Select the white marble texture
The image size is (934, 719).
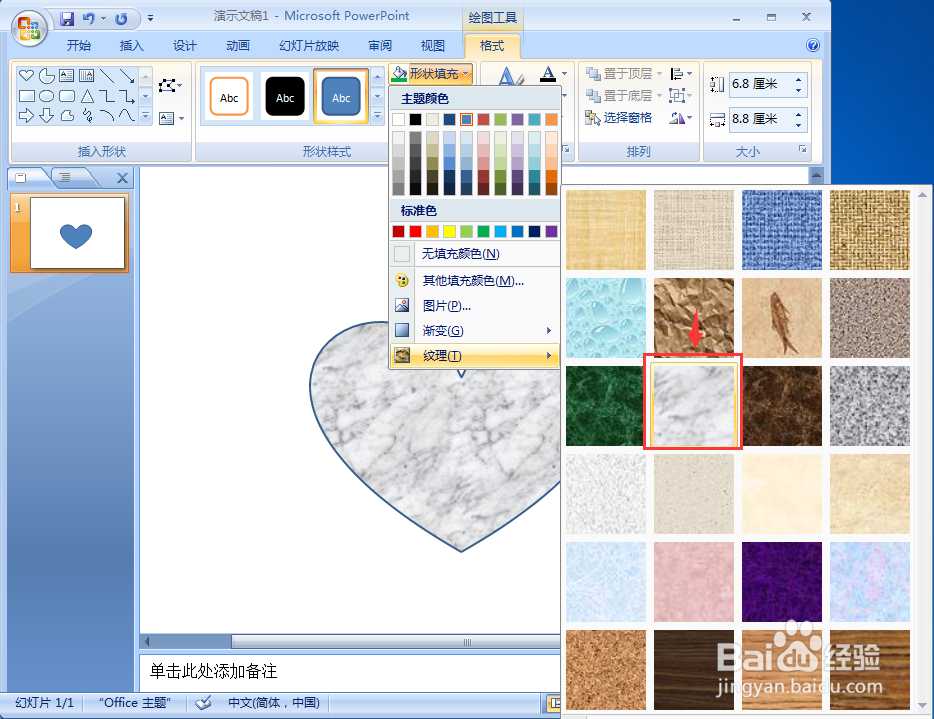693,406
